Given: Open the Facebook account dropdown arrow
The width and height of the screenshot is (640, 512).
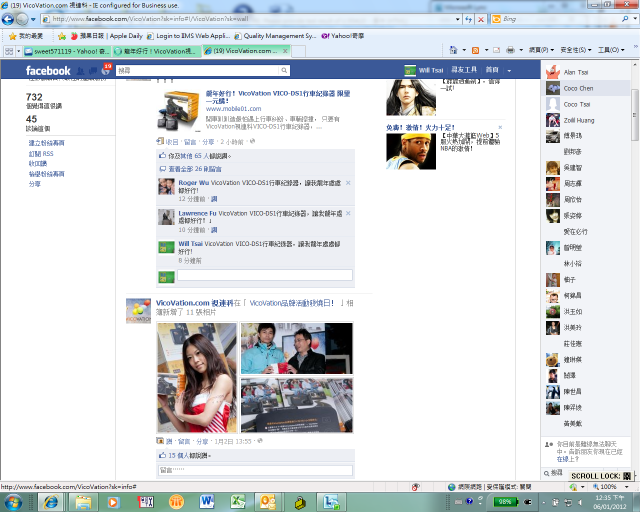Looking at the screenshot, I should 509,71.
